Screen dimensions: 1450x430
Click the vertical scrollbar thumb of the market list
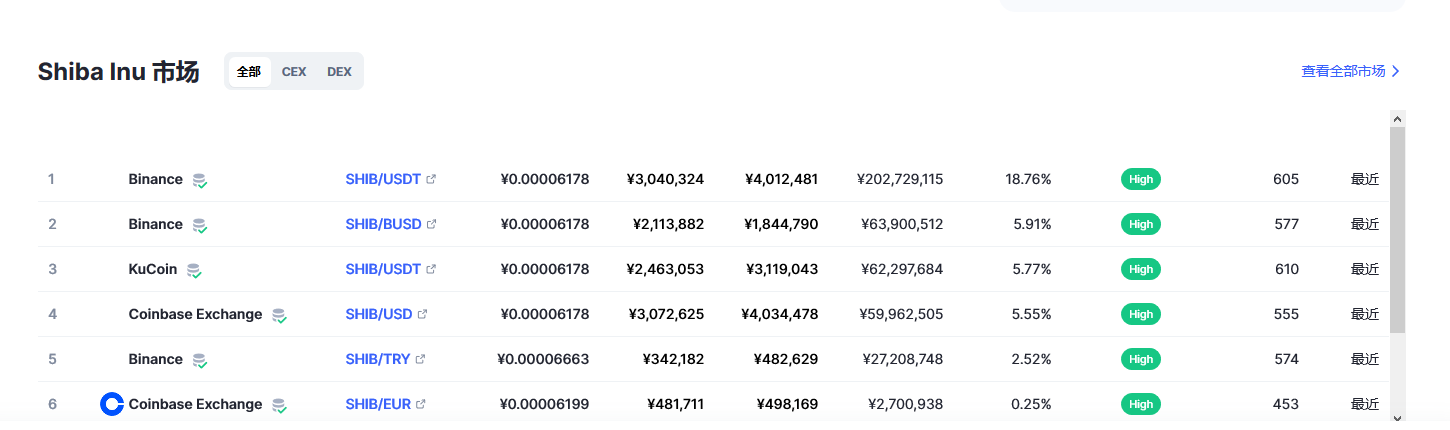pos(1397,230)
